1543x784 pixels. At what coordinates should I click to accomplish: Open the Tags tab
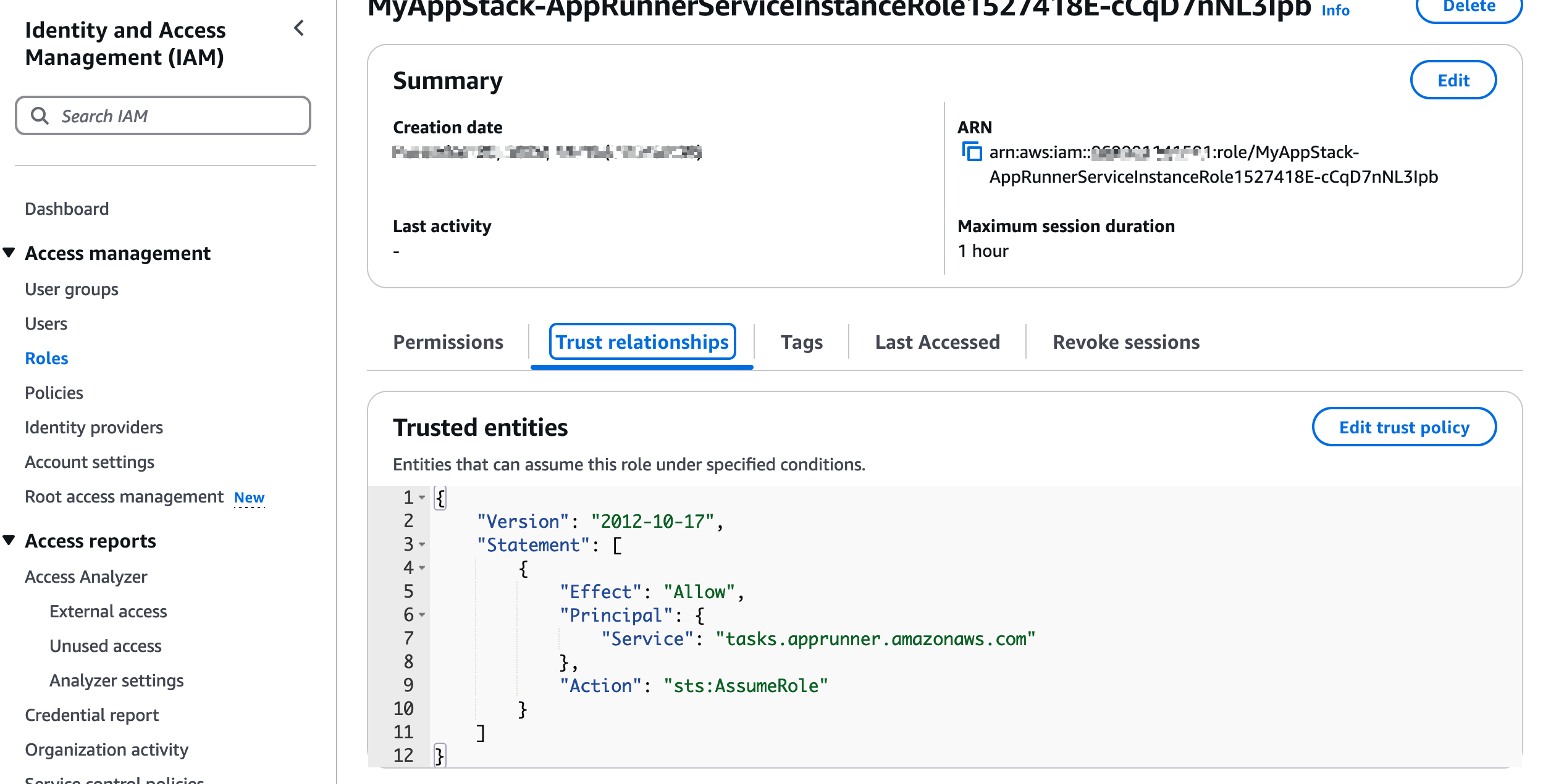coord(801,342)
